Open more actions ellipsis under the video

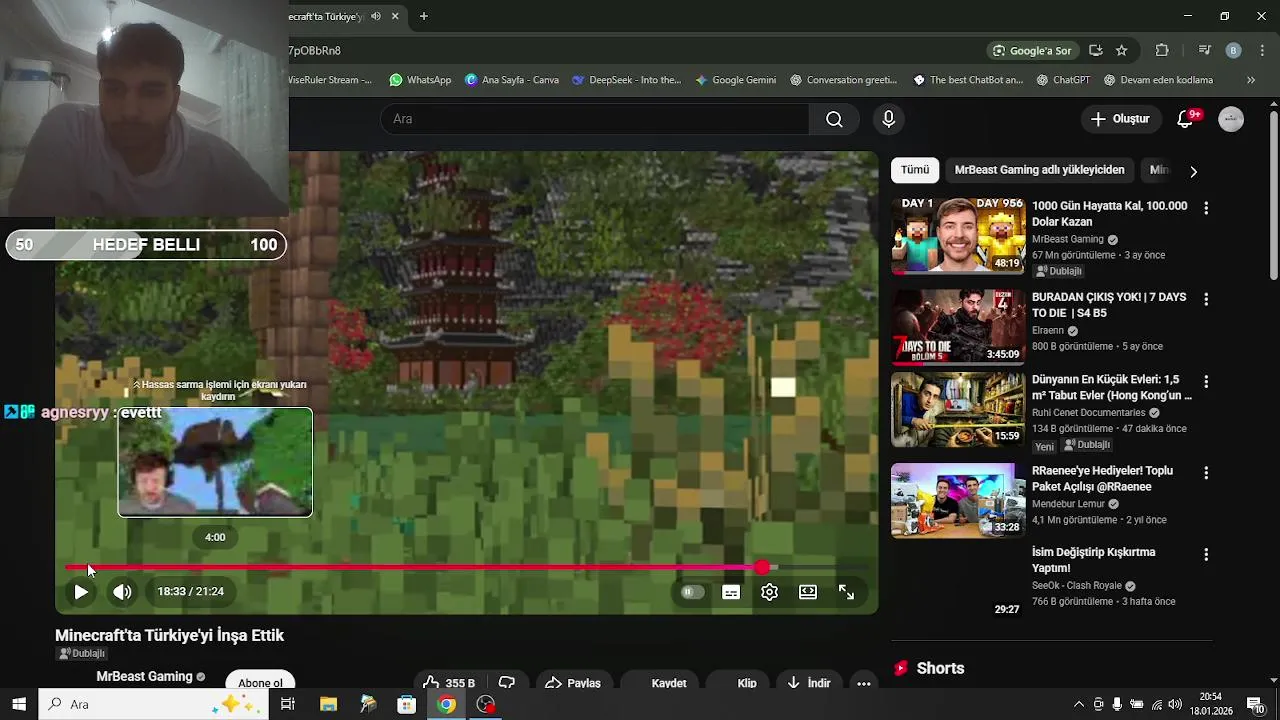tap(864, 683)
